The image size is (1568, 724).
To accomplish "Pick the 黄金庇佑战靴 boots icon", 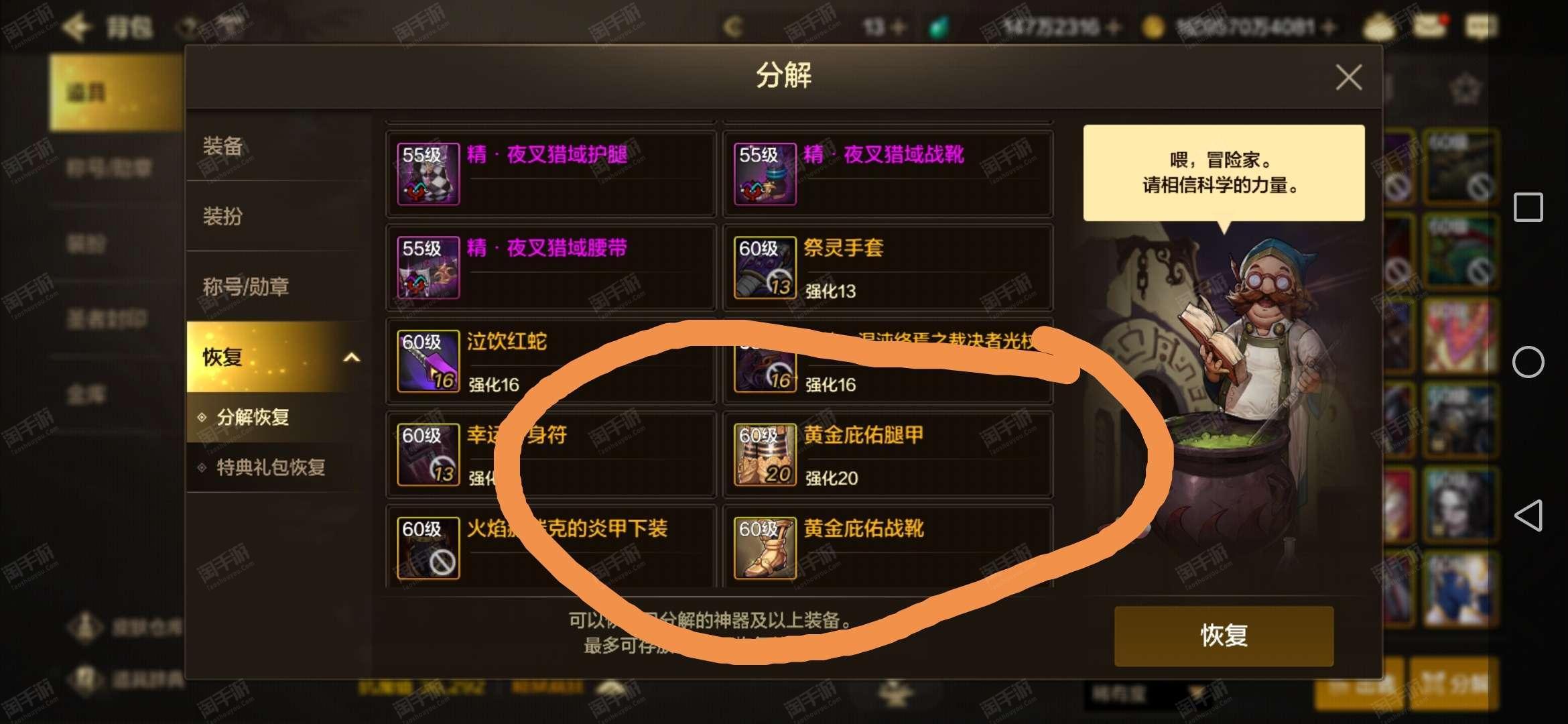I will pos(765,548).
